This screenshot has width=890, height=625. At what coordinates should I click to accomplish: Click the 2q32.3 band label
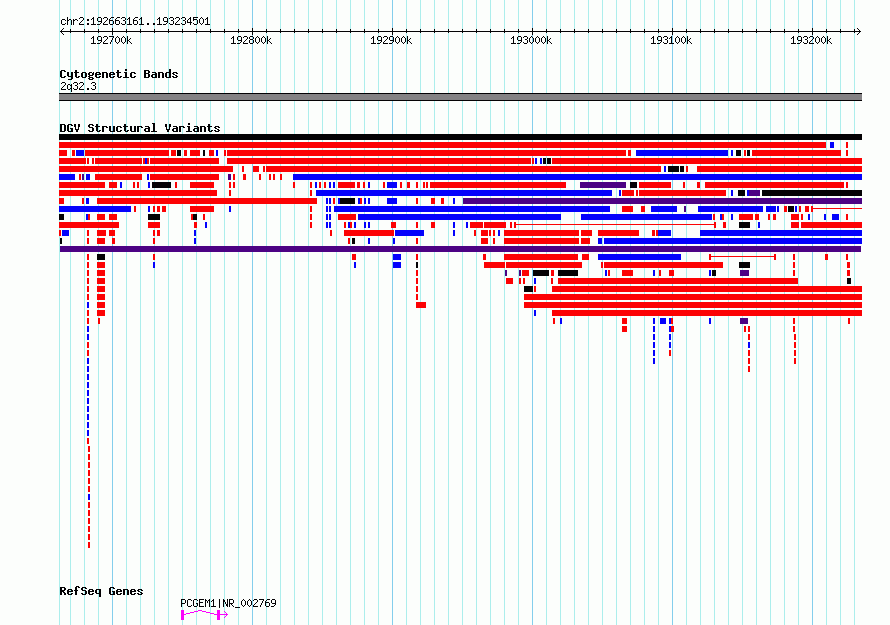coord(78,86)
